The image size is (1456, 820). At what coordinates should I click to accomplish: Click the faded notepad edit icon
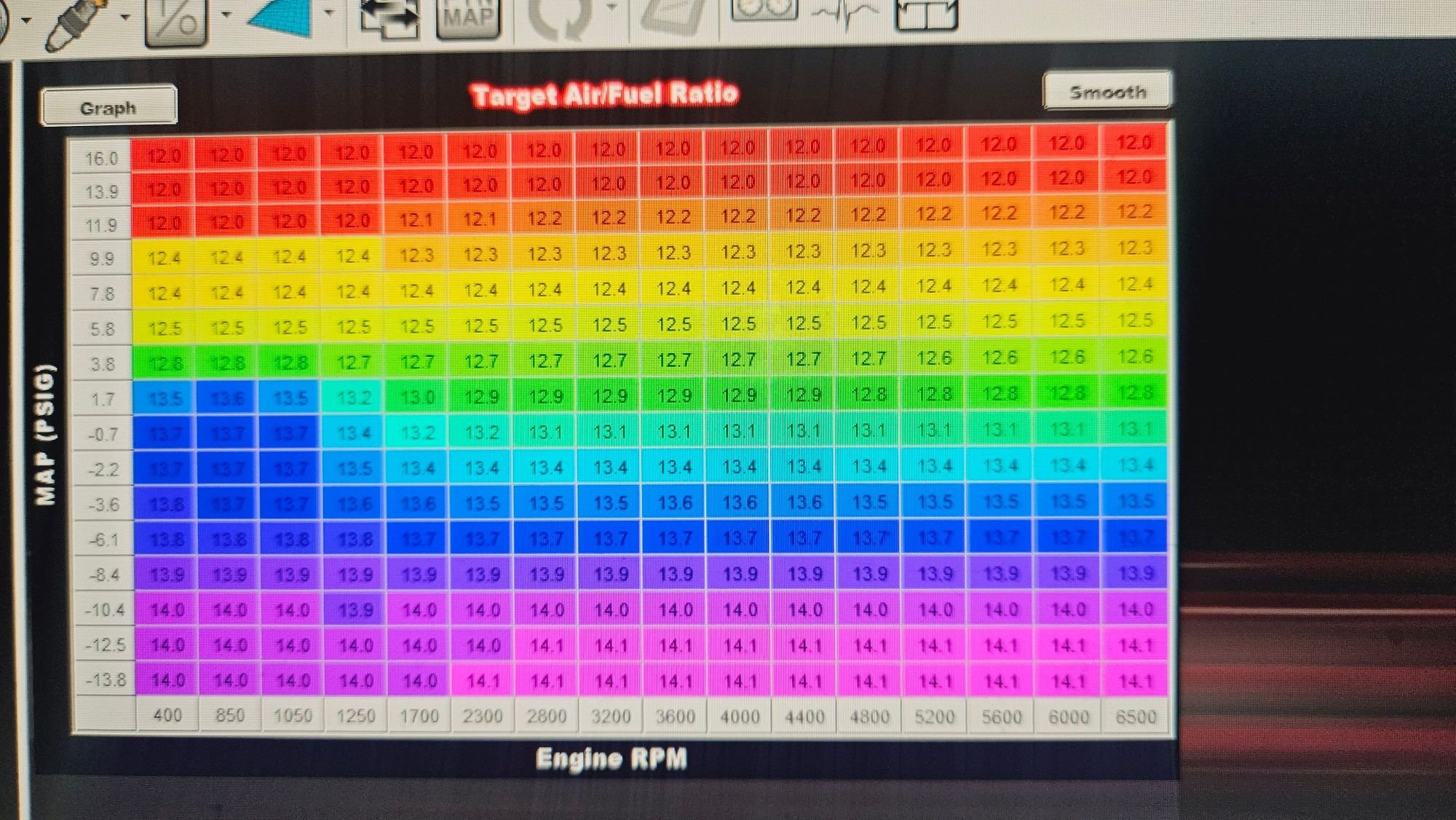click(x=673, y=15)
